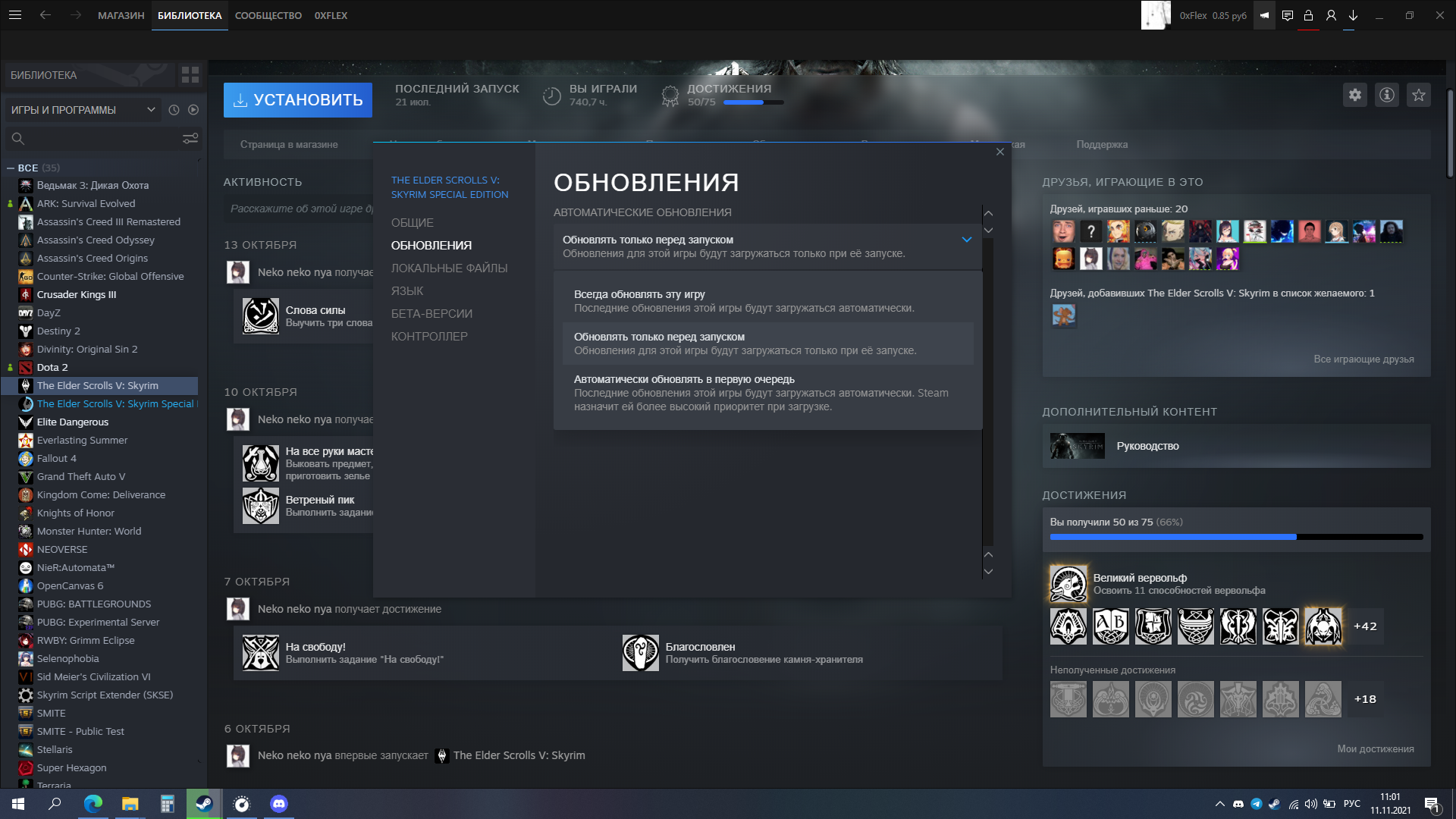The width and height of the screenshot is (1456, 819).
Task: Click the game info icon
Action: click(1386, 95)
